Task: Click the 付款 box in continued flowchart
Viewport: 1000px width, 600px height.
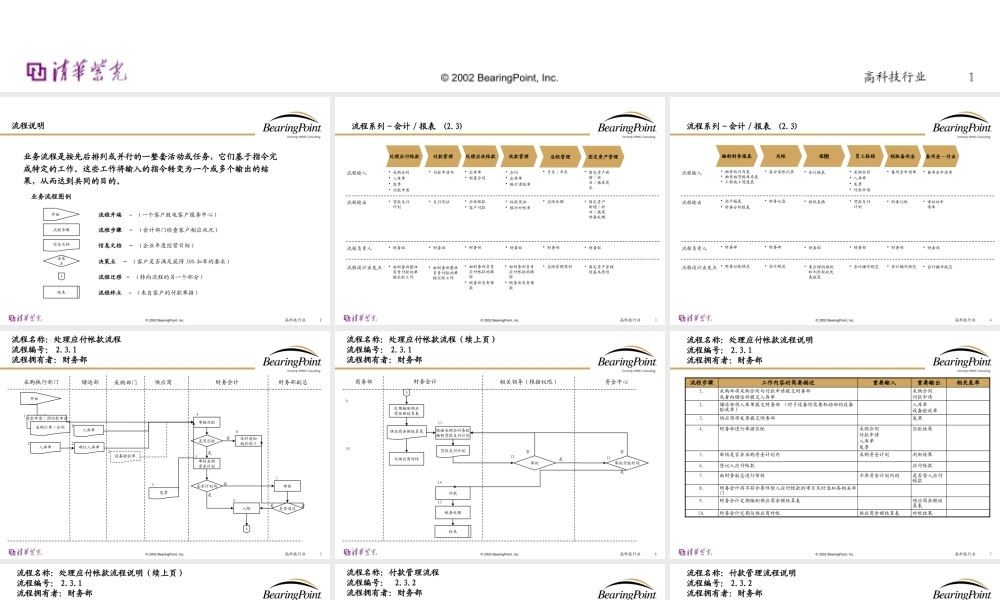Action: point(453,493)
